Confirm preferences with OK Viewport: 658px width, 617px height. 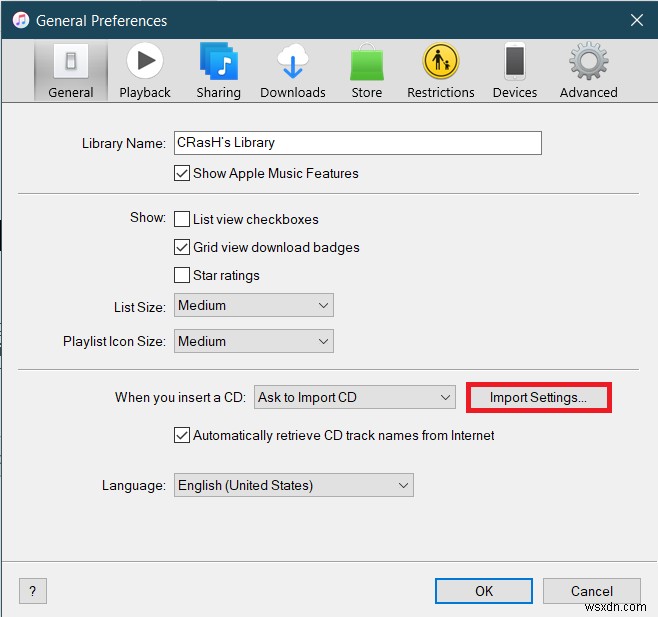[484, 591]
